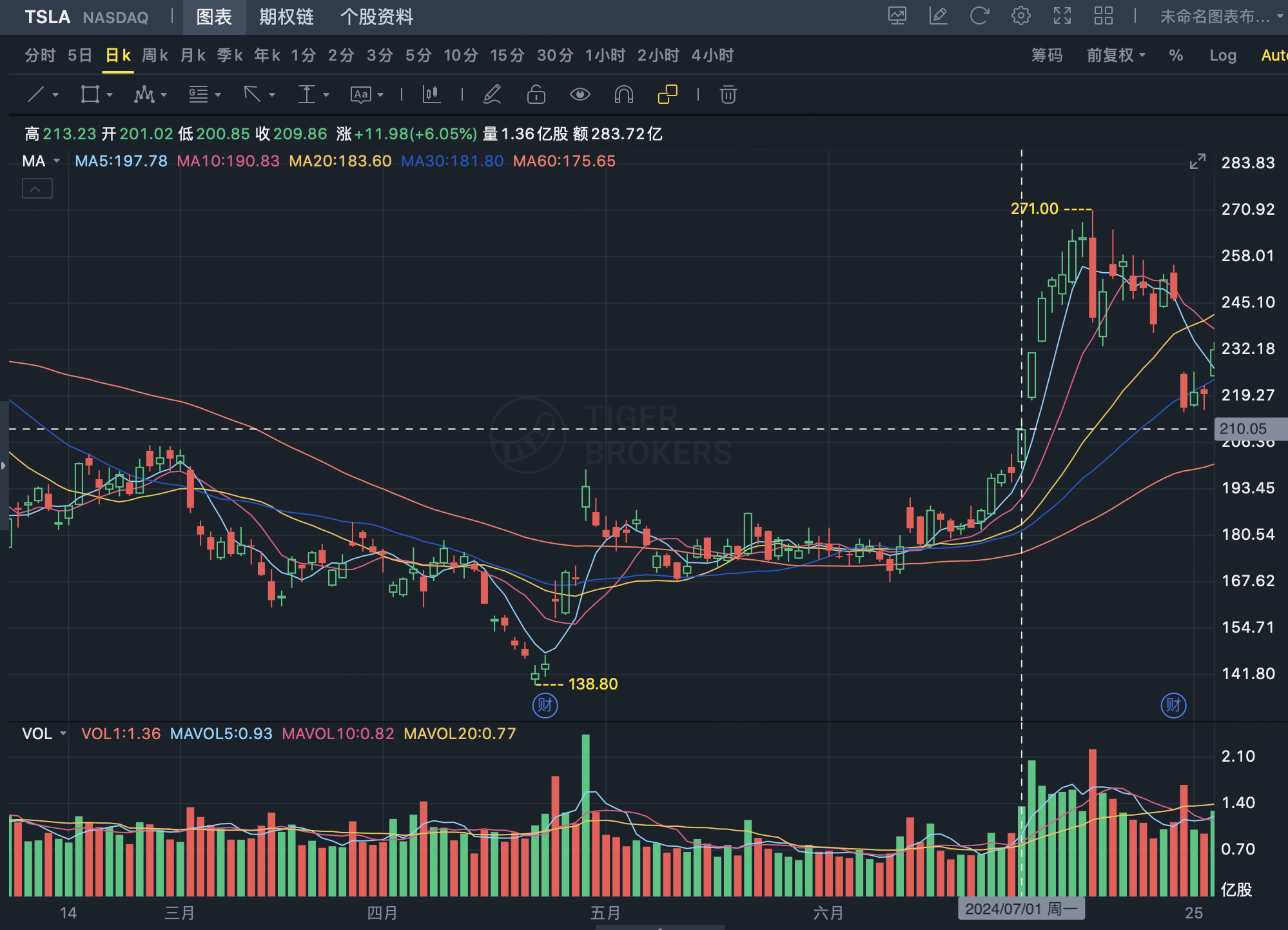Refresh the chart with the reload icon

point(979,16)
